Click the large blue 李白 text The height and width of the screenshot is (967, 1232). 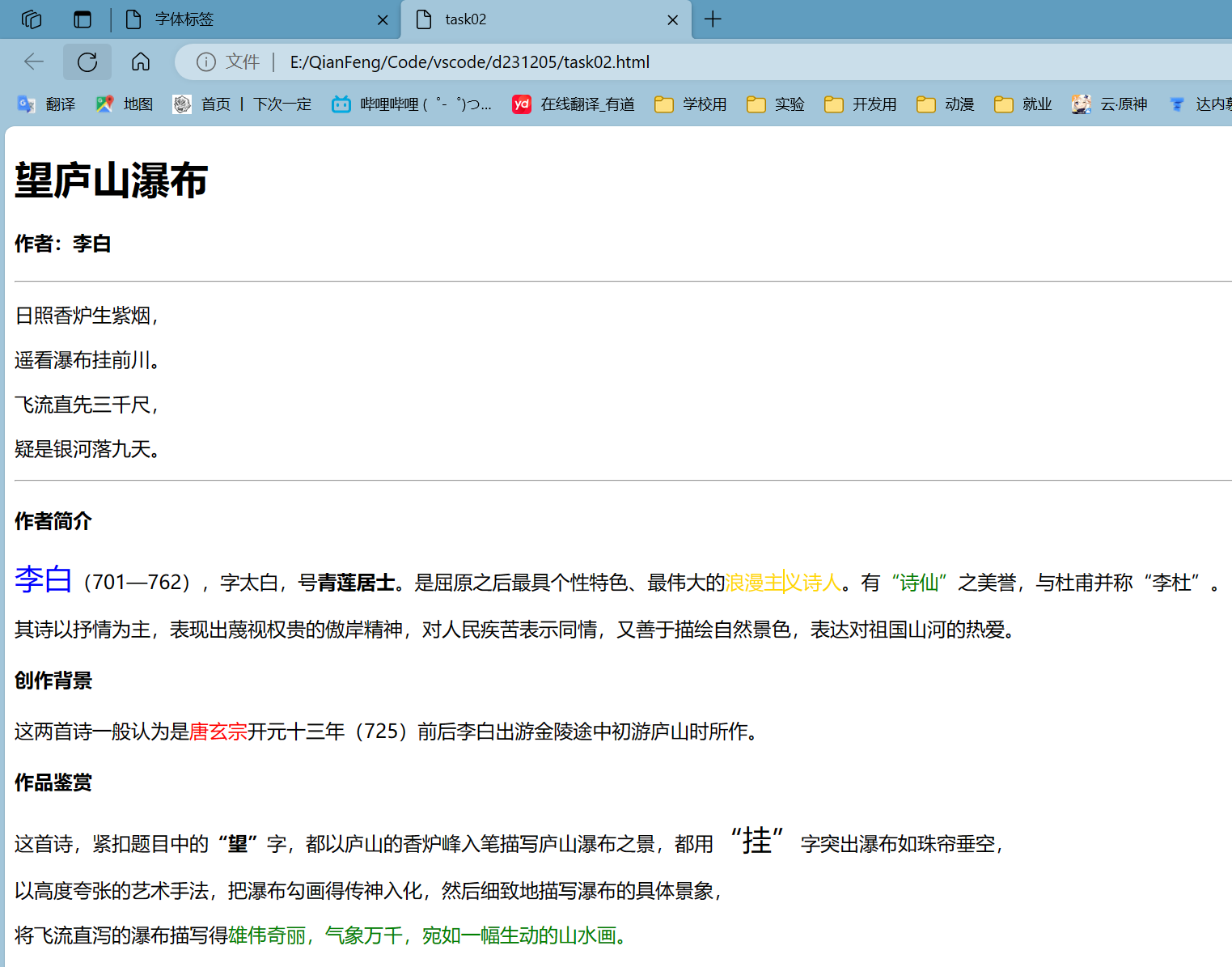pyautogui.click(x=44, y=579)
